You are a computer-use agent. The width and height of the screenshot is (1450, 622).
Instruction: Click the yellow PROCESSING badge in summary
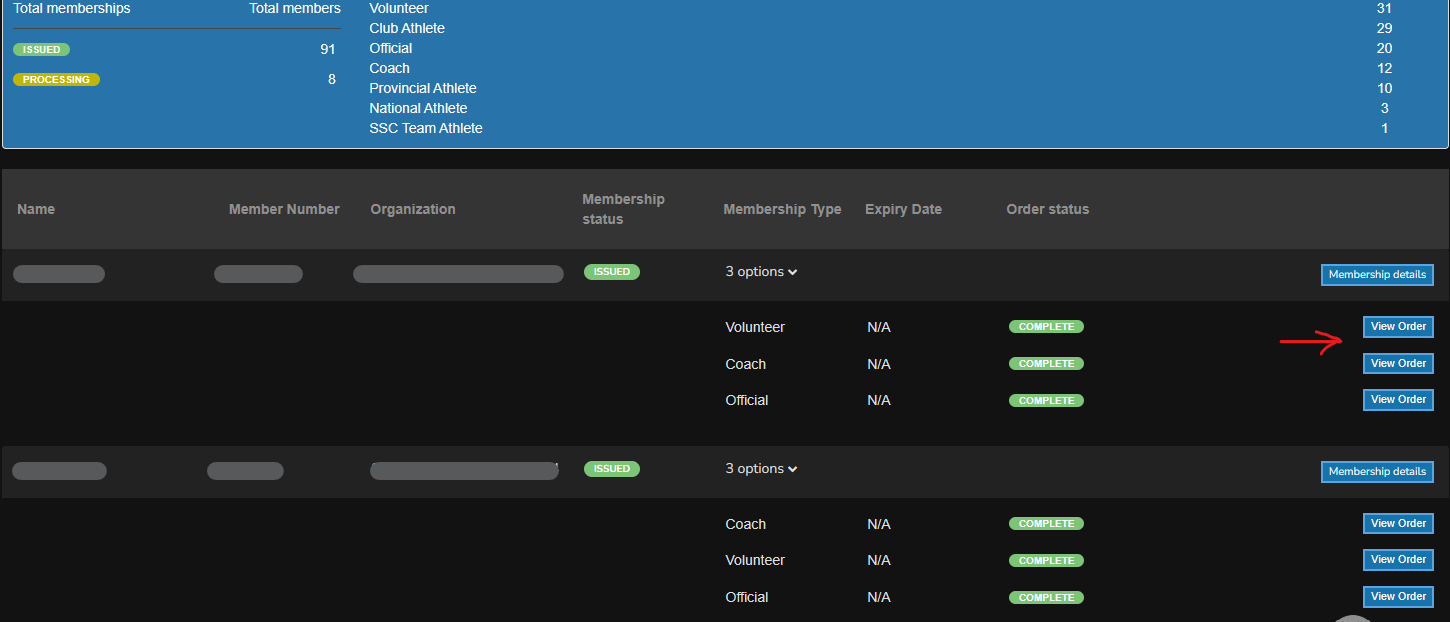pyautogui.click(x=56, y=80)
